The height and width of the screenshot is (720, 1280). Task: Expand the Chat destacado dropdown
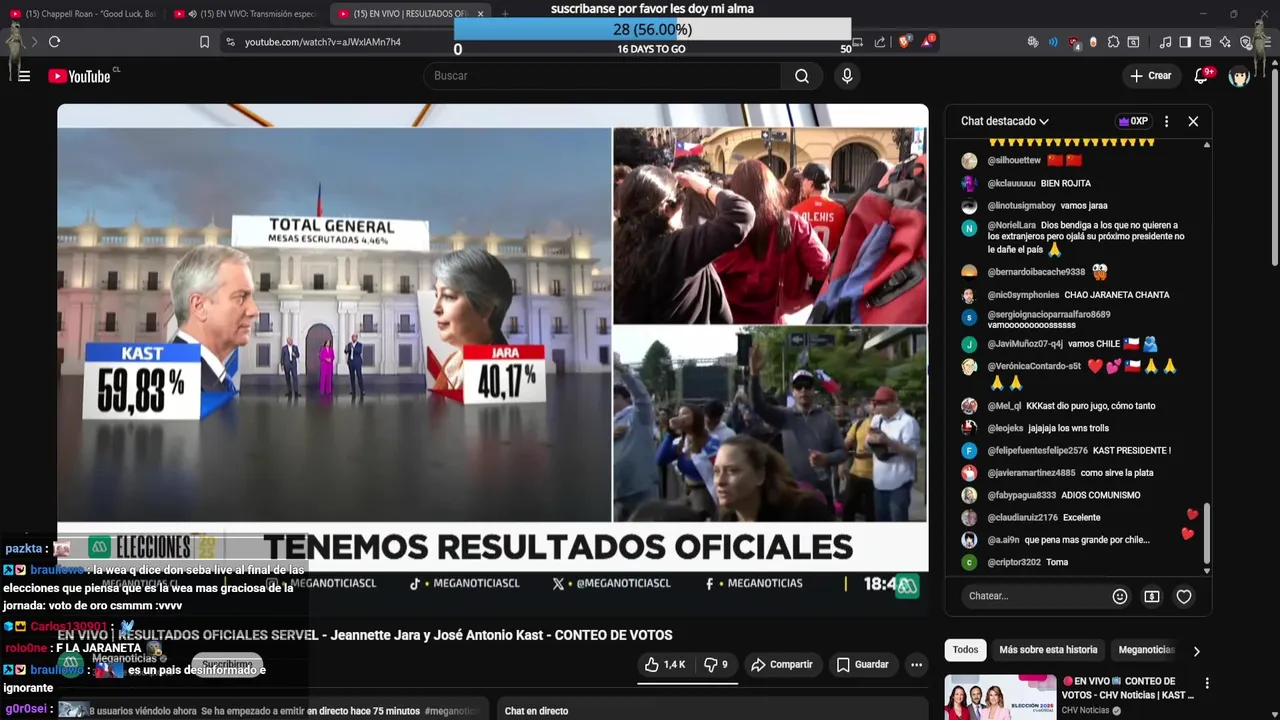click(x=1005, y=121)
